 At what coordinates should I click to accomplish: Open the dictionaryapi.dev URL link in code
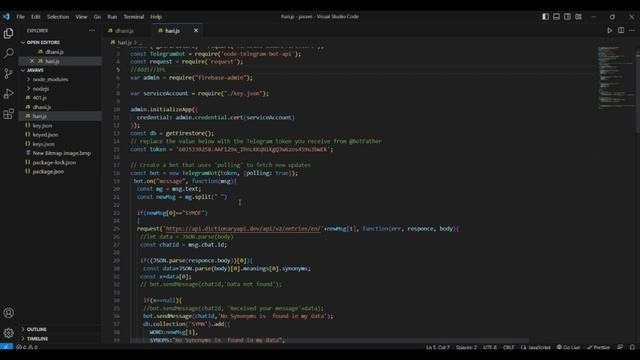[x=243, y=229]
